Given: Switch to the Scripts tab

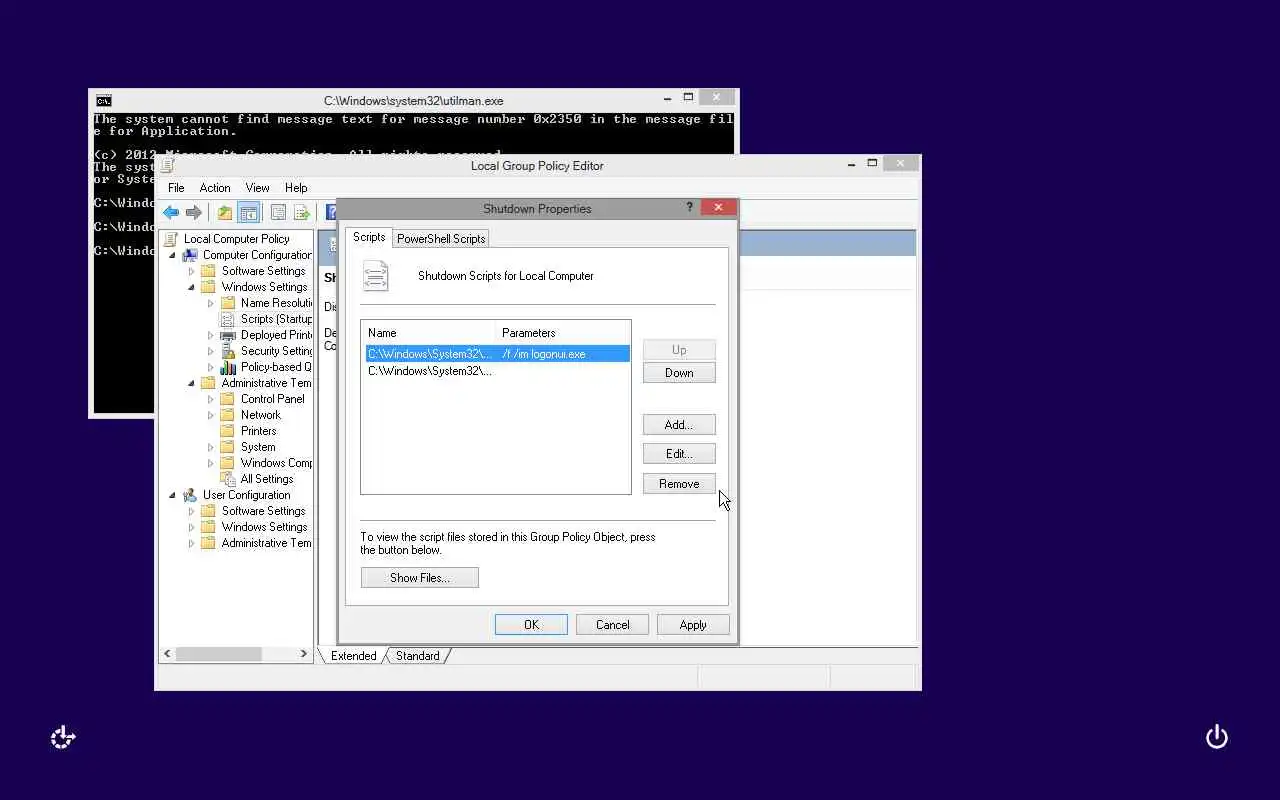Looking at the screenshot, I should tap(369, 237).
